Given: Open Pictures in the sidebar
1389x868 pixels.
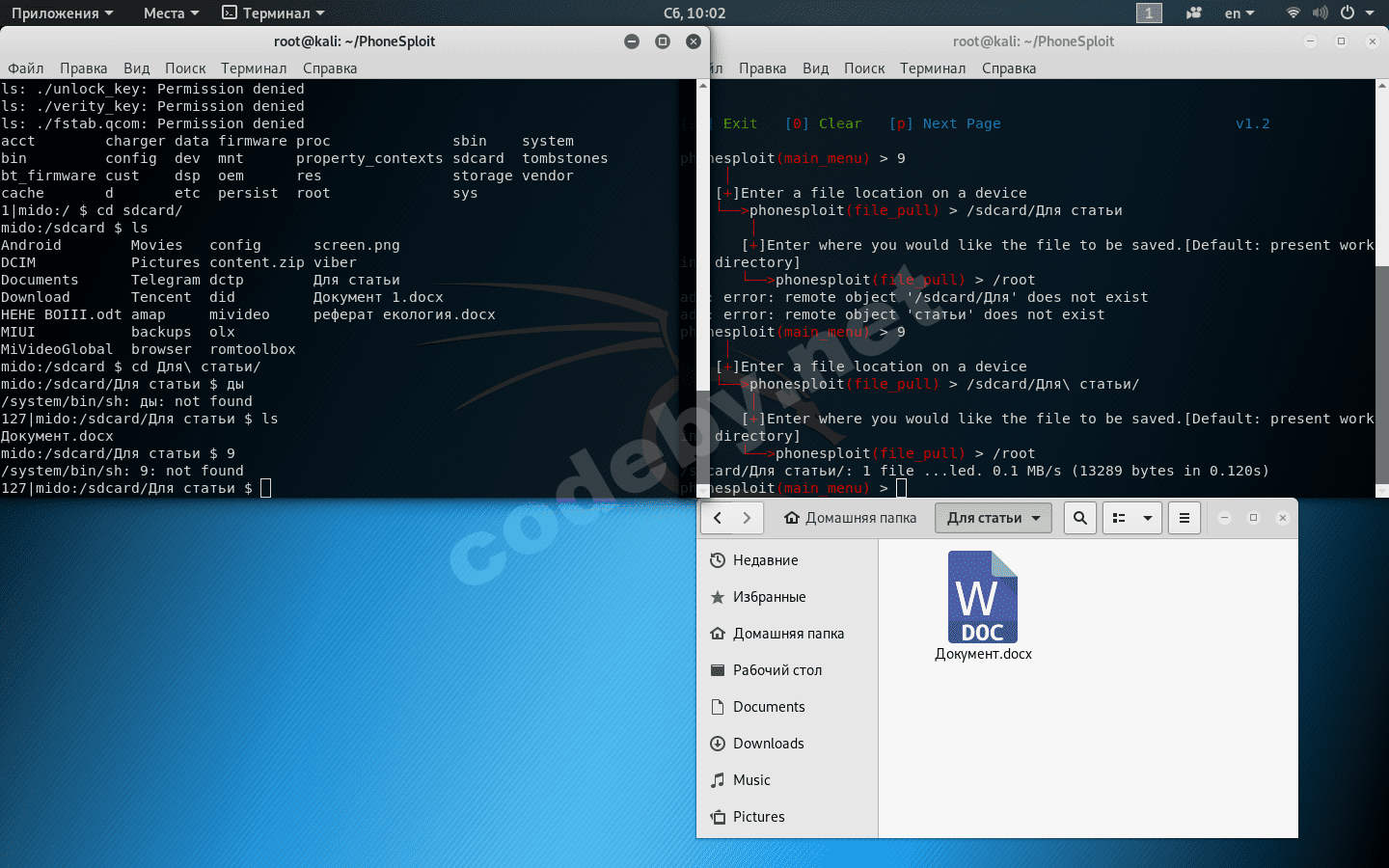Looking at the screenshot, I should click(787, 817).
